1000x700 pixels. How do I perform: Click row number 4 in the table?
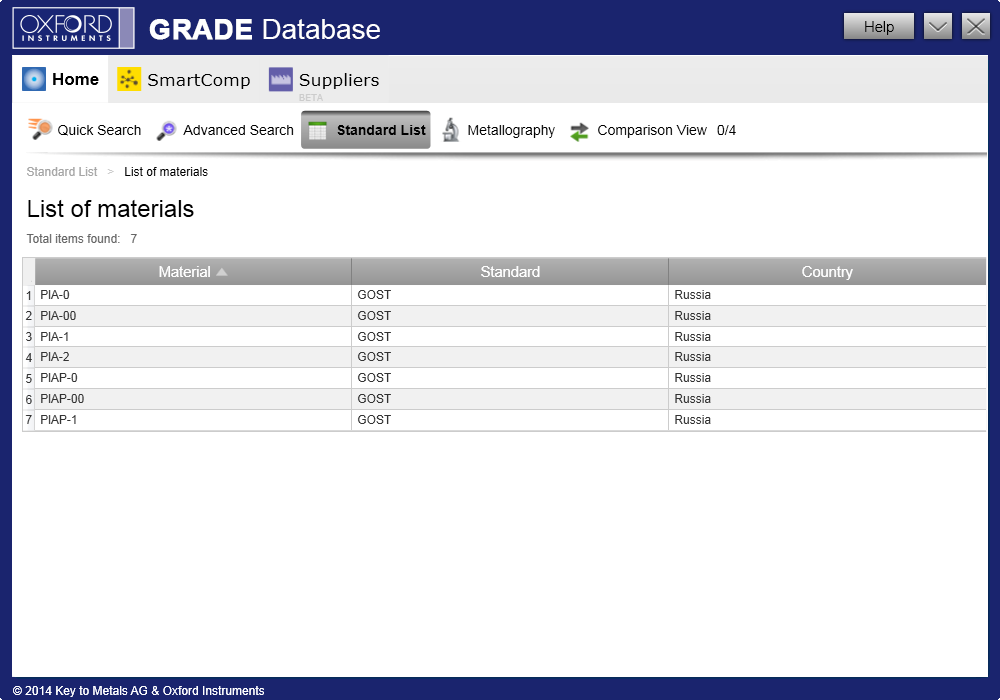click(x=29, y=358)
